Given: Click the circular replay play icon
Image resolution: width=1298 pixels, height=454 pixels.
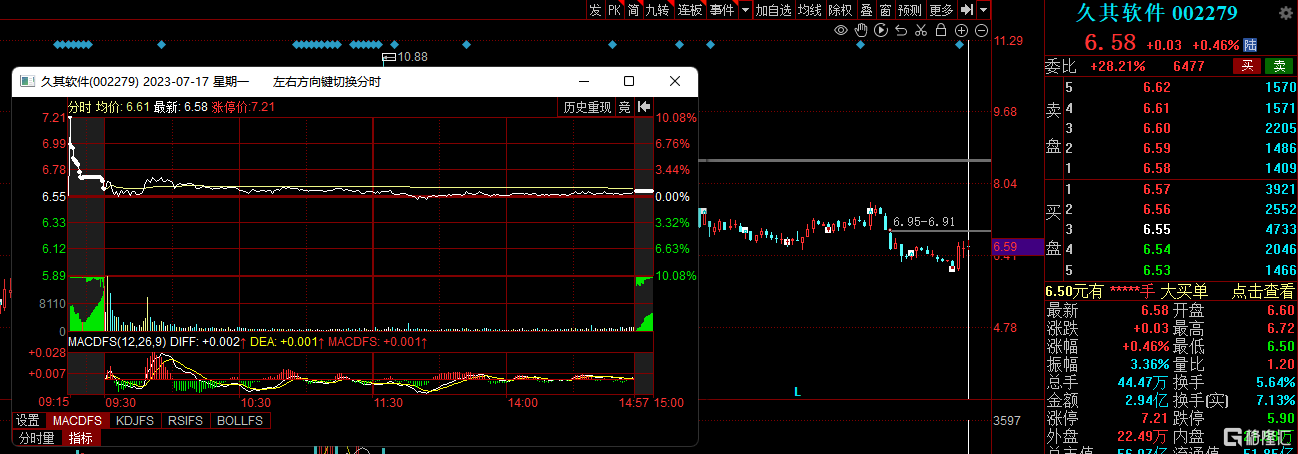Looking at the screenshot, I should tap(881, 31).
